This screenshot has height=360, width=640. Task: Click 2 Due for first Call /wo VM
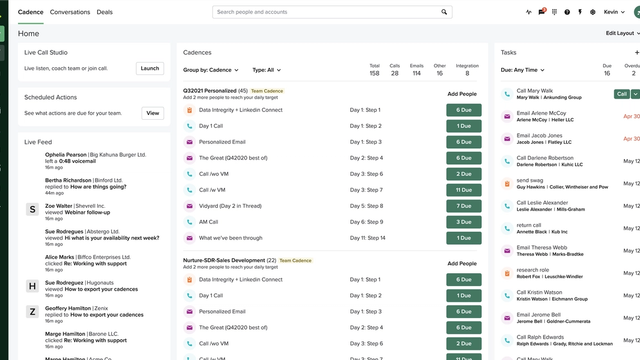click(464, 174)
